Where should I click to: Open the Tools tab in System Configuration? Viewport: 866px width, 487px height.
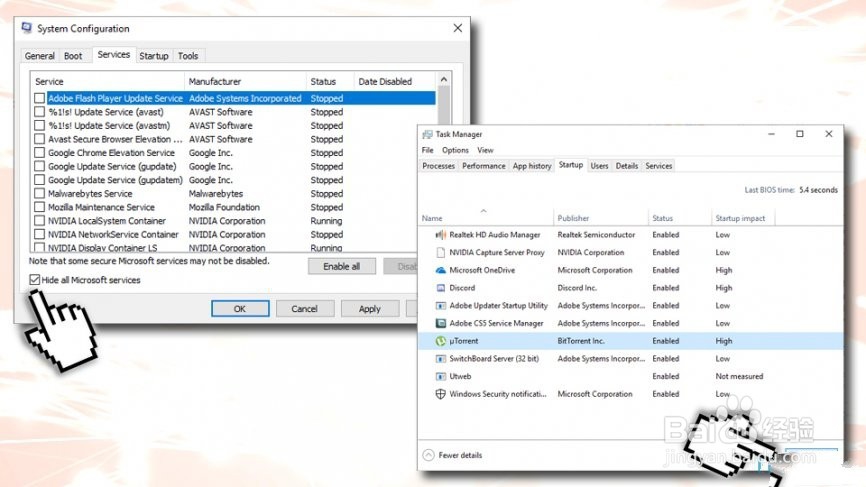(x=188, y=56)
